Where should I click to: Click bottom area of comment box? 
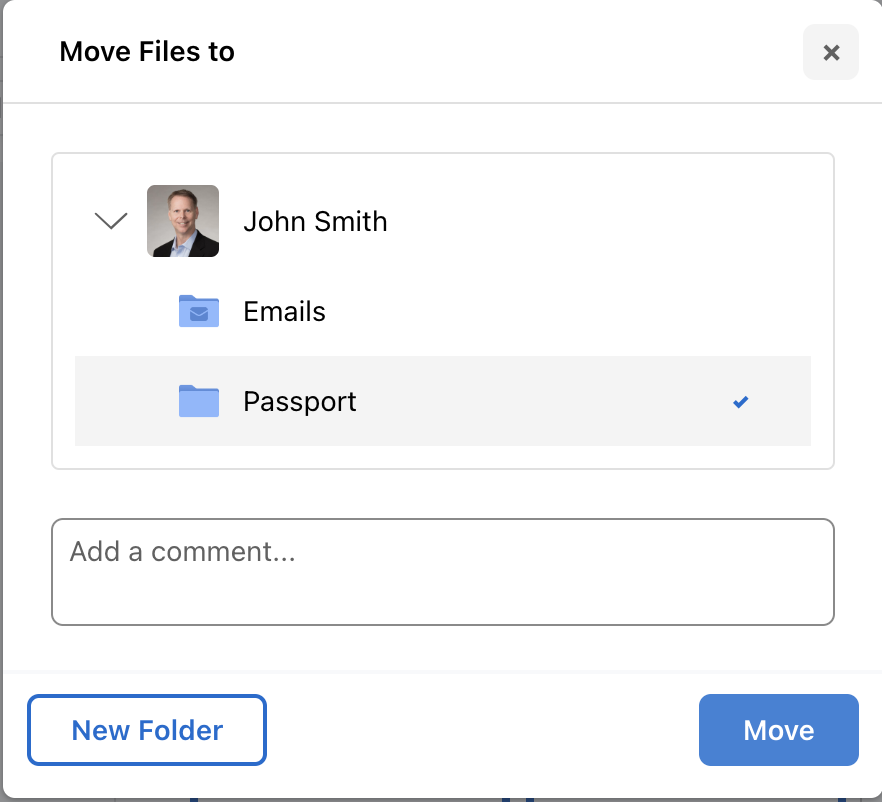pos(443,605)
